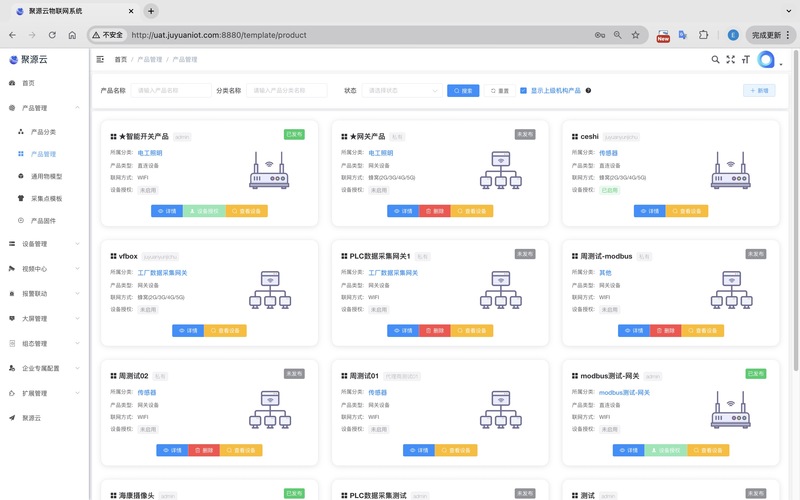Expand the 设备管理 sidebar menu
The width and height of the screenshot is (800, 500).
(x=44, y=244)
